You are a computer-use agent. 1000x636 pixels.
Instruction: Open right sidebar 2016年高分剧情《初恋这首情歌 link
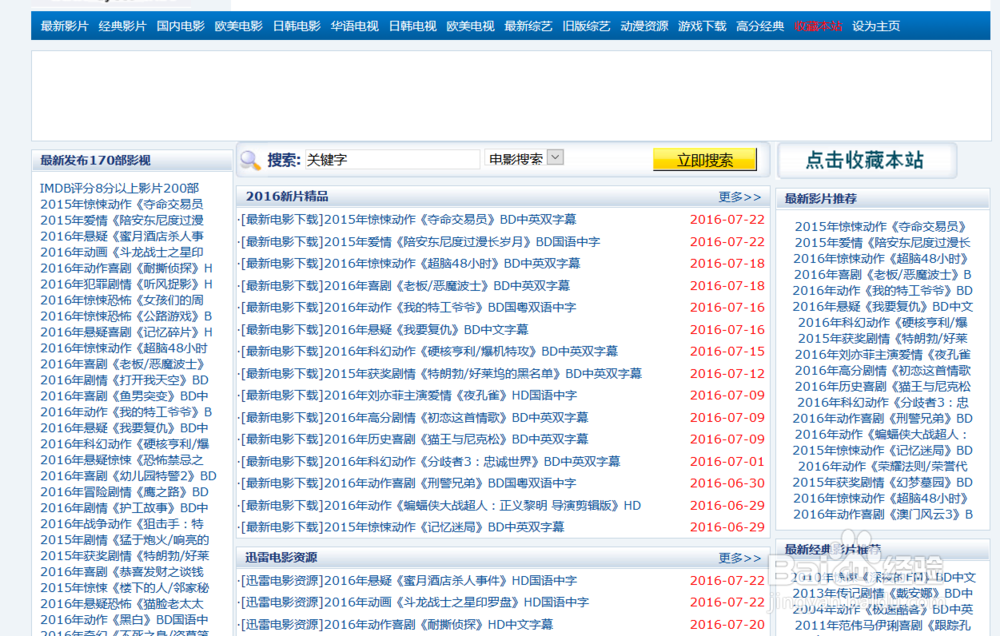point(883,371)
